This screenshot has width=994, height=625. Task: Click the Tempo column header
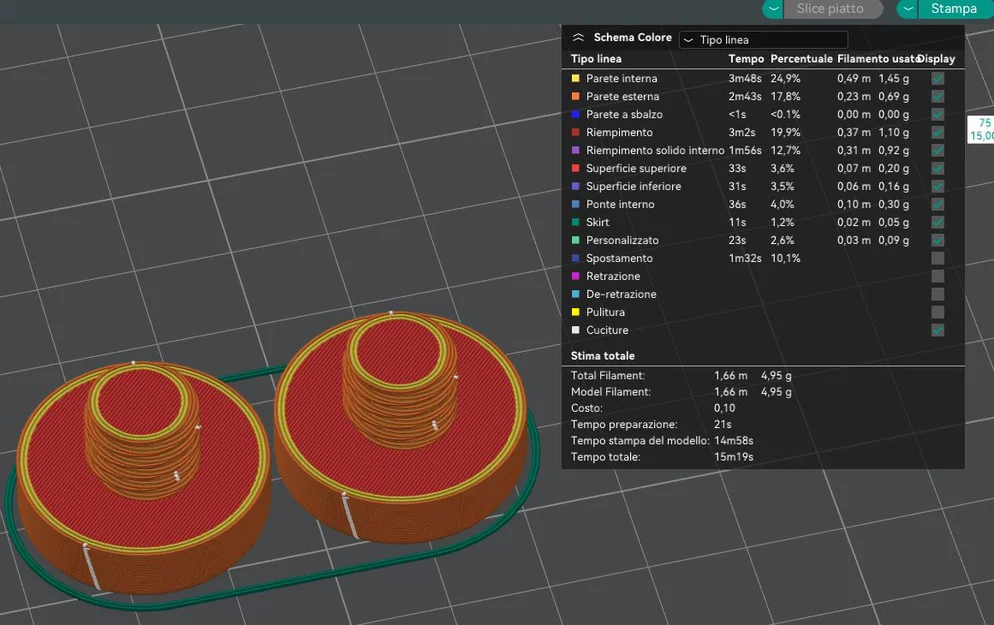pyautogui.click(x=746, y=59)
